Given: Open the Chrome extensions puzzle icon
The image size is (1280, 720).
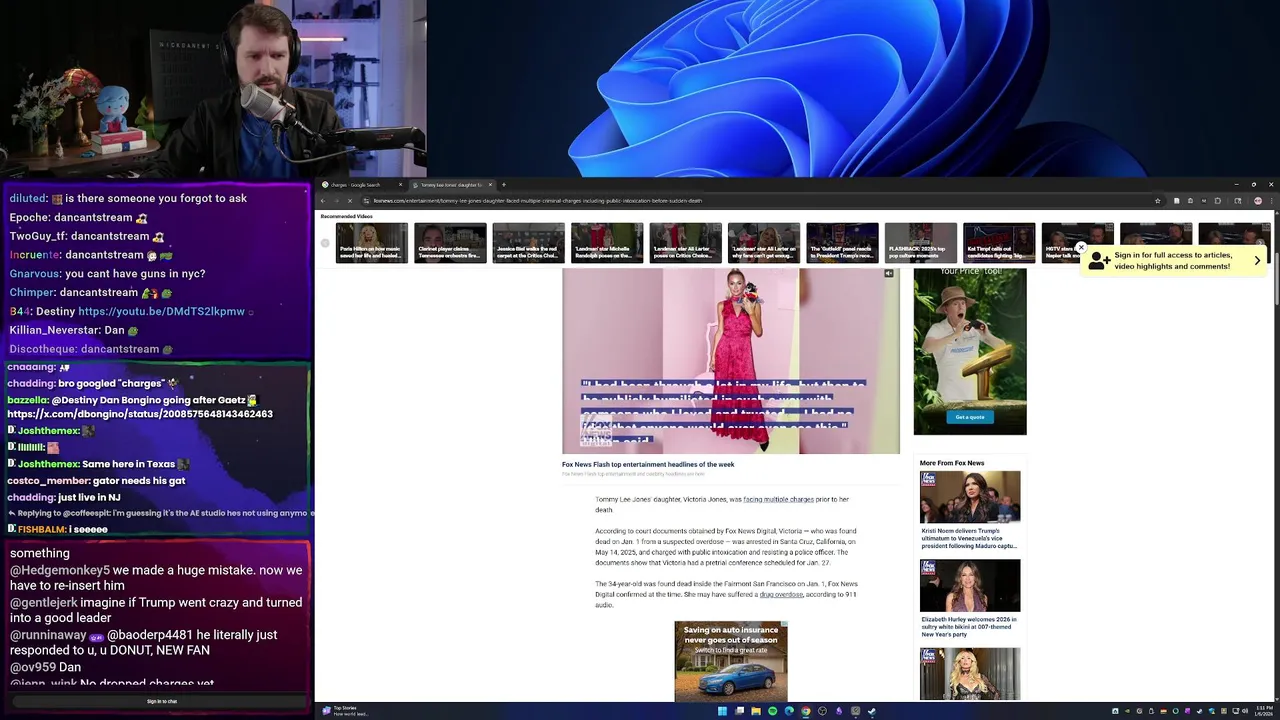Looking at the screenshot, I should (1217, 201).
